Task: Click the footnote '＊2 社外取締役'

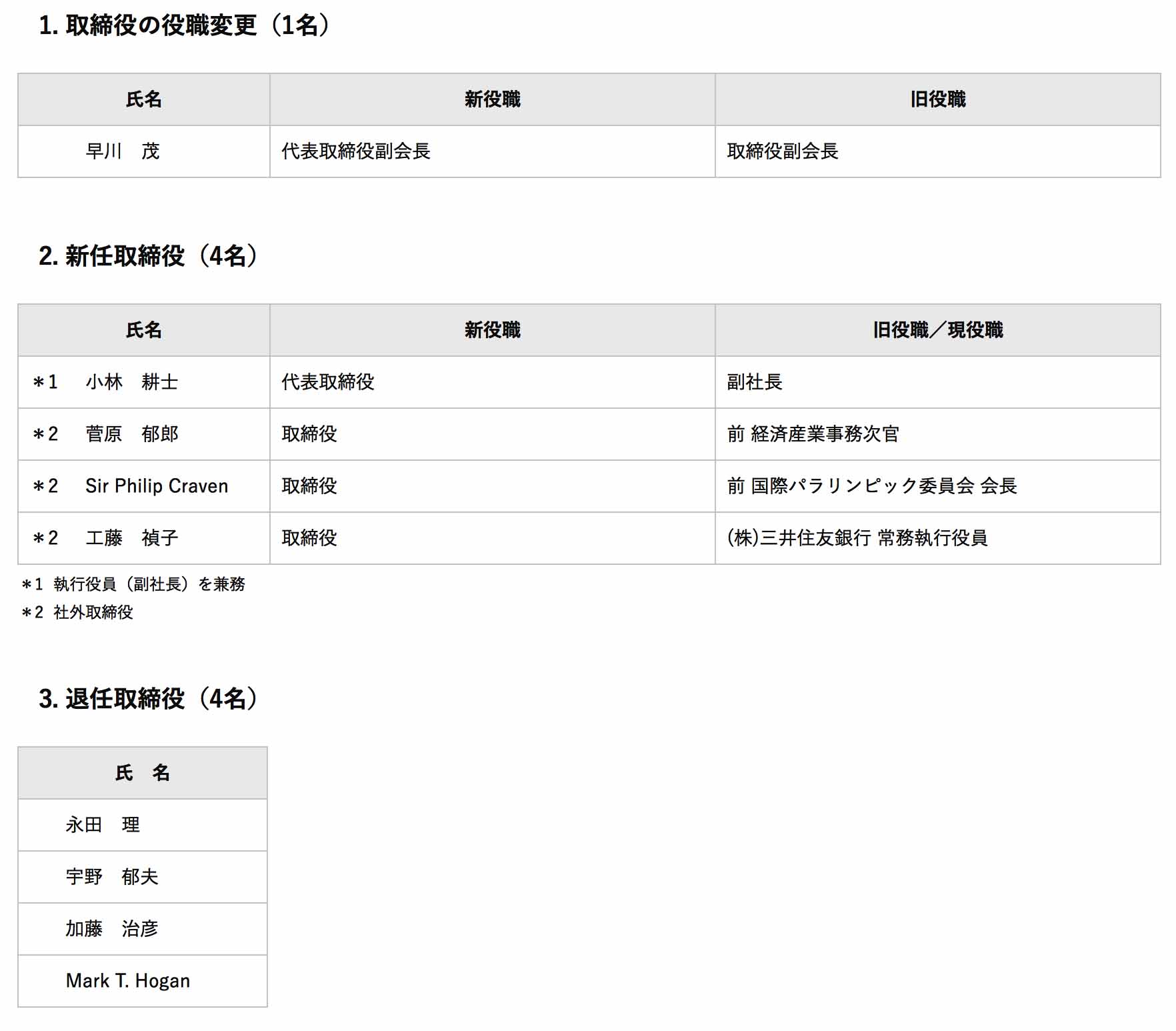Action: [77, 612]
